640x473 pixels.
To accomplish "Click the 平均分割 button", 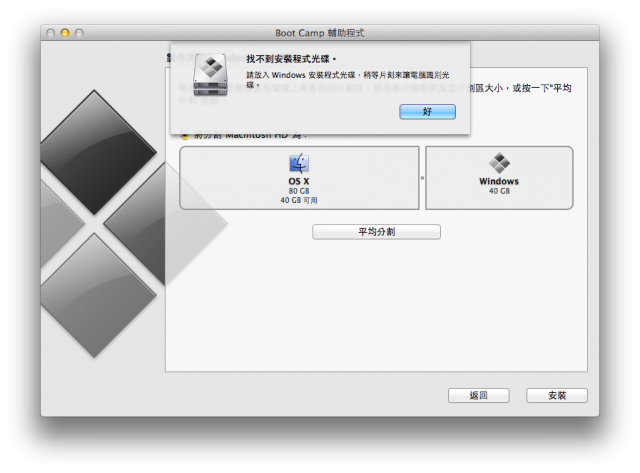I will tap(376, 232).
